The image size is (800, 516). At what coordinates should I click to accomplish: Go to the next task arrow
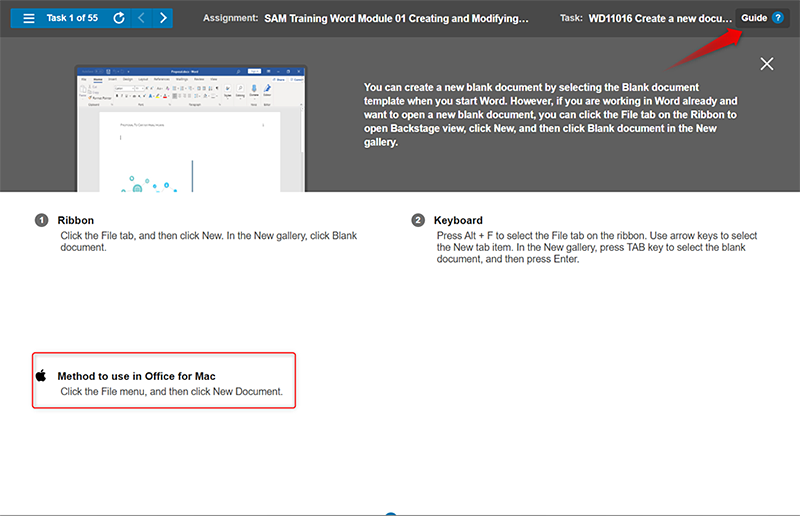[x=163, y=18]
